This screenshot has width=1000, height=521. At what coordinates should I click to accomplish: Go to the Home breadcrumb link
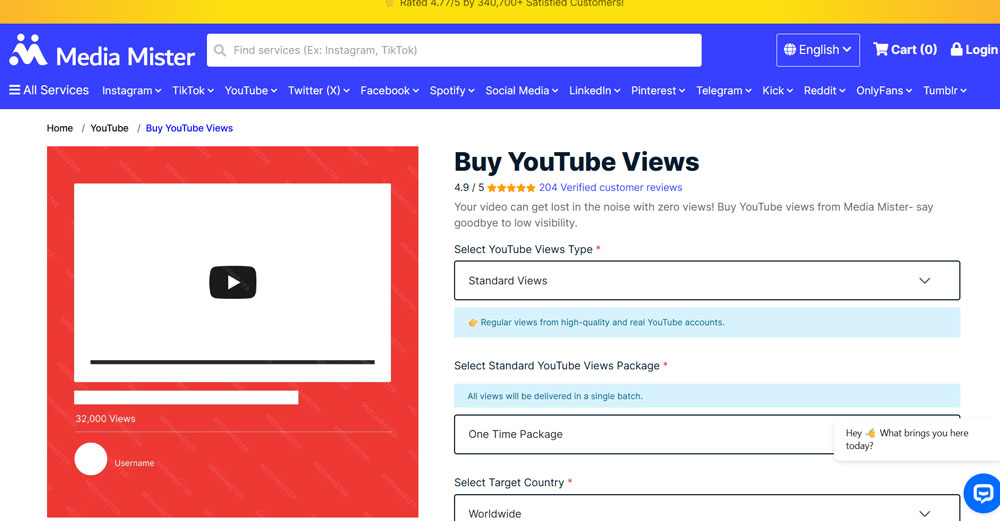tap(60, 128)
